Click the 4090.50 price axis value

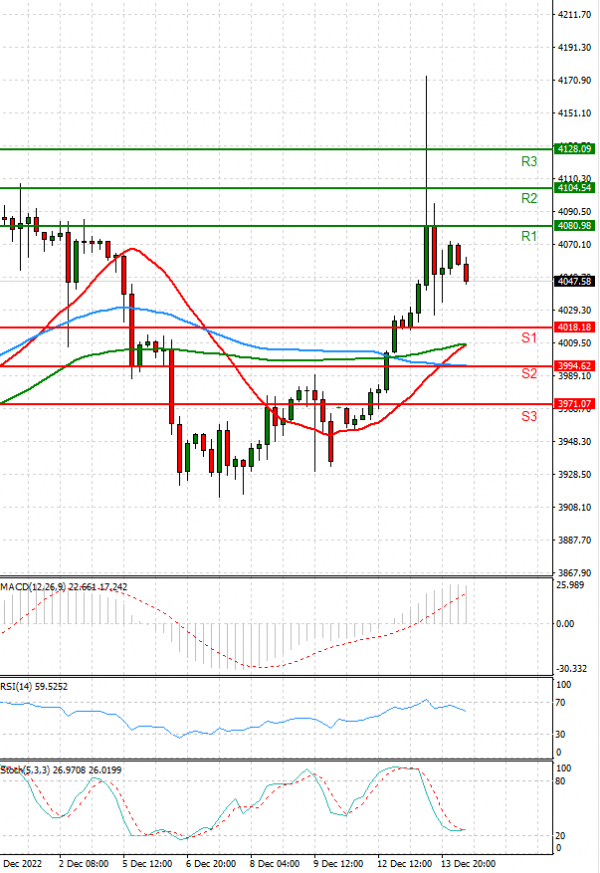point(574,212)
